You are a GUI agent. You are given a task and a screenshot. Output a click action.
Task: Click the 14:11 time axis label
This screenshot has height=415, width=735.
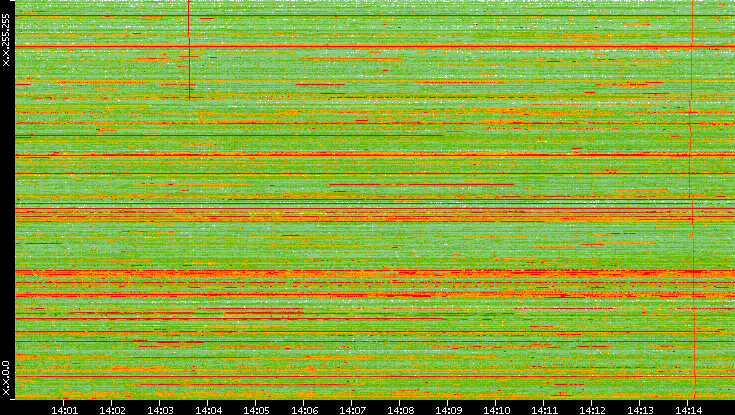[x=544, y=410]
